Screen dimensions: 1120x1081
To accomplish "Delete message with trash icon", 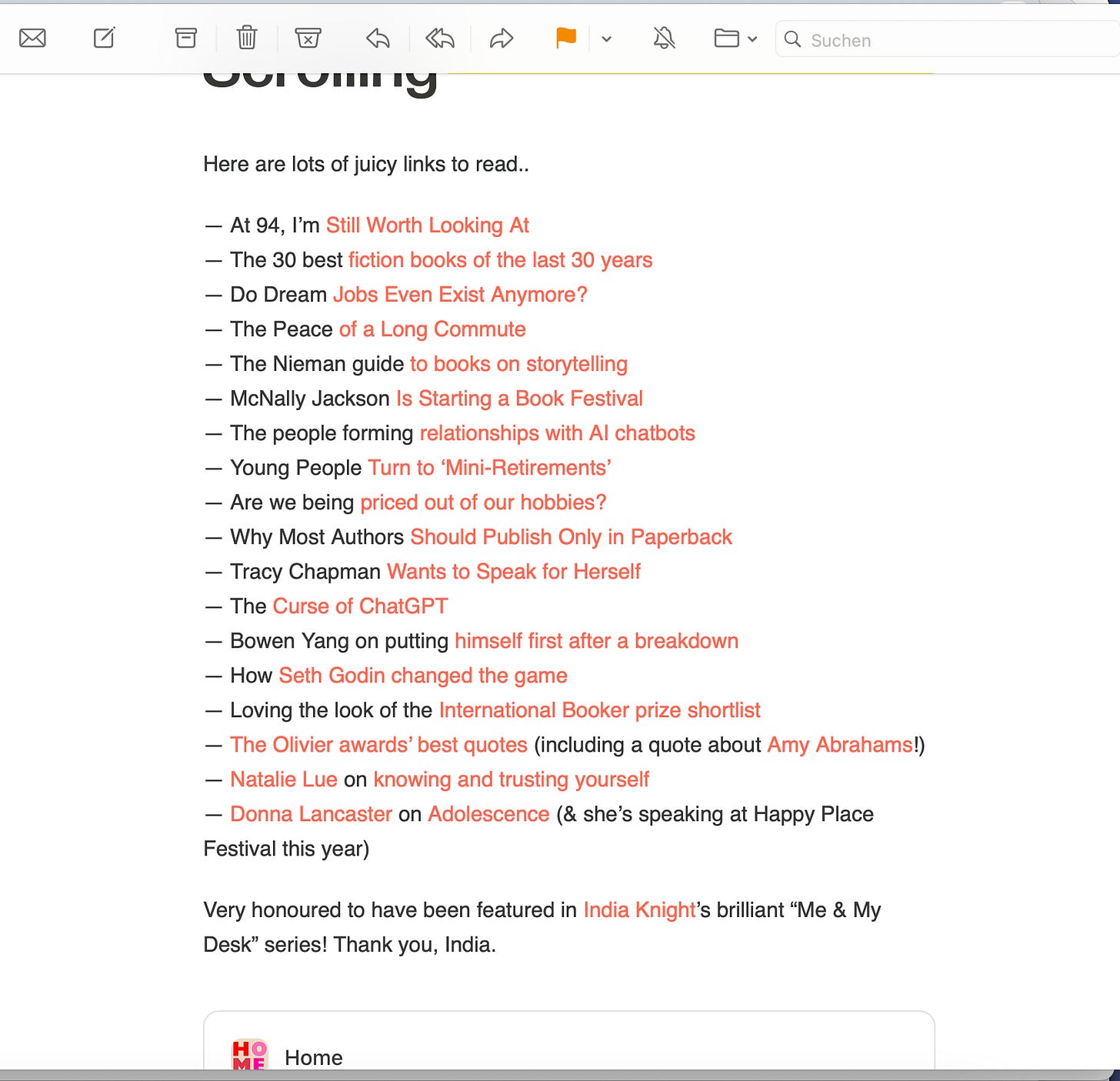I will click(x=246, y=38).
